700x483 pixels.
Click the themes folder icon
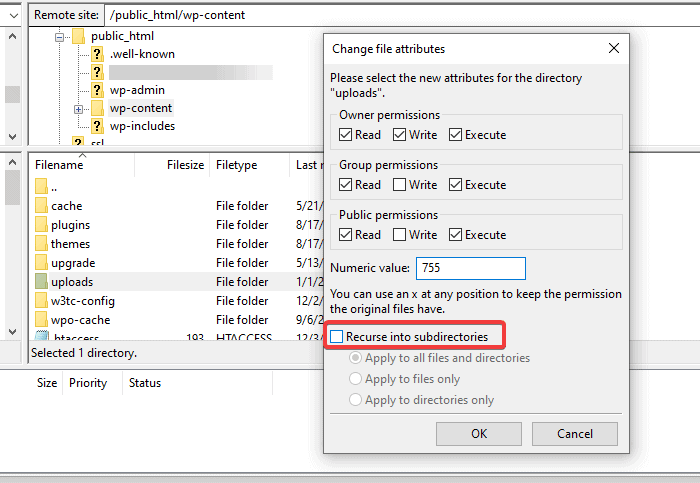point(41,244)
